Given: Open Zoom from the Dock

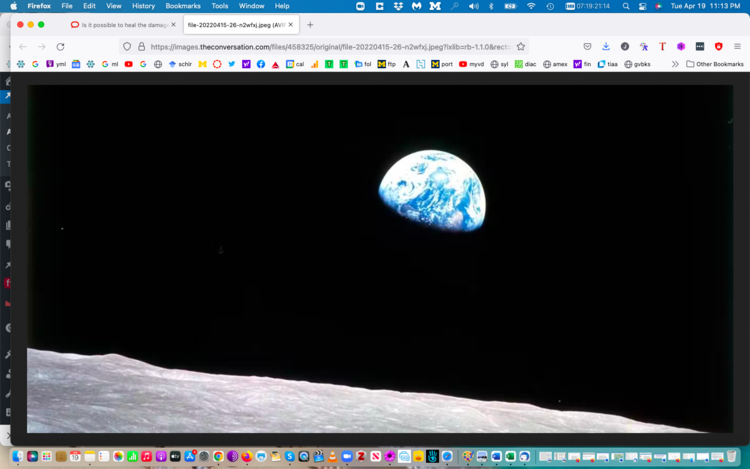Looking at the screenshot, I should pos(347,457).
